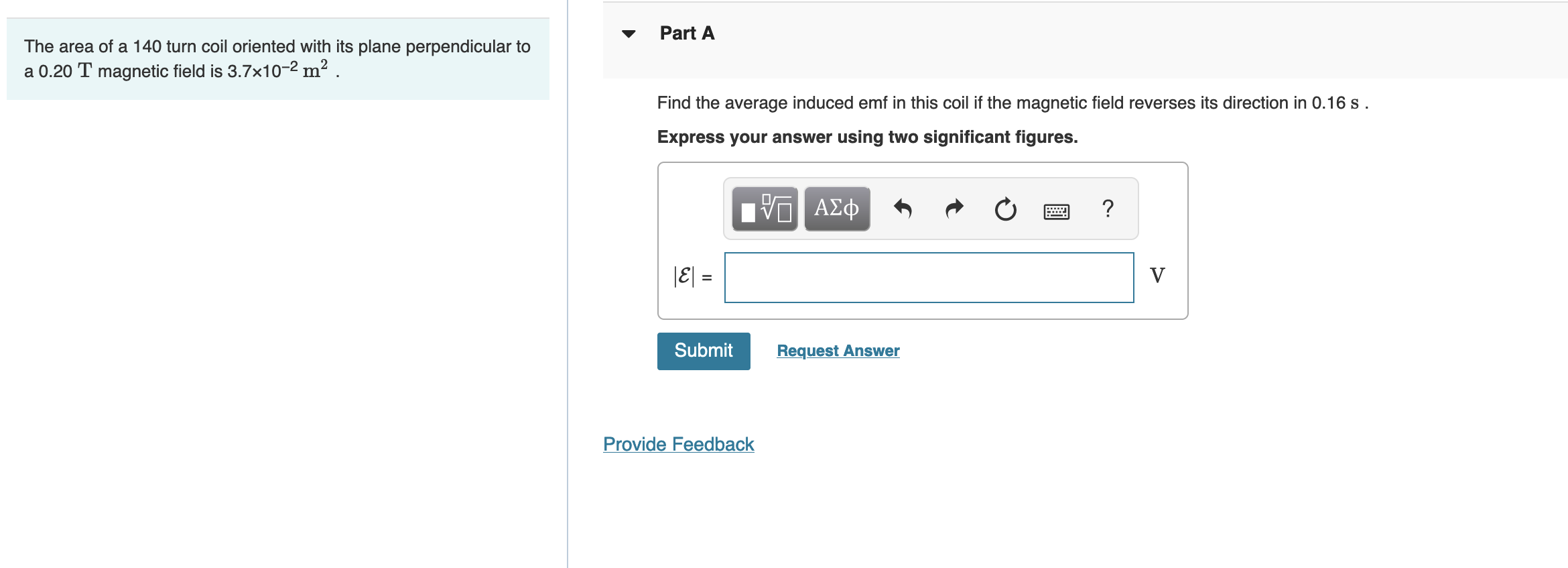Open the math templates button

765,209
